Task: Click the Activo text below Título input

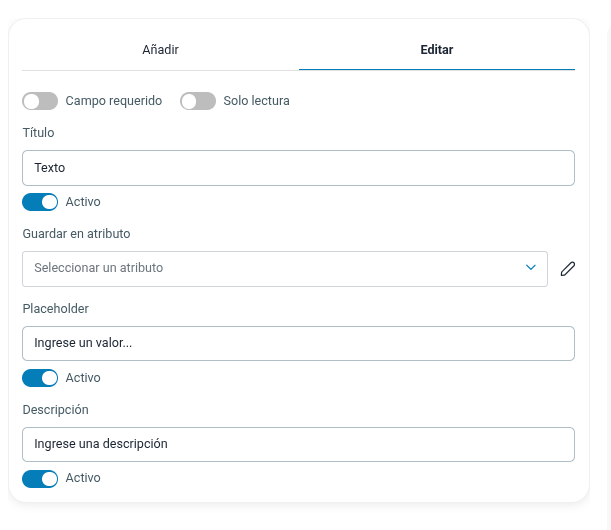Action: [83, 202]
